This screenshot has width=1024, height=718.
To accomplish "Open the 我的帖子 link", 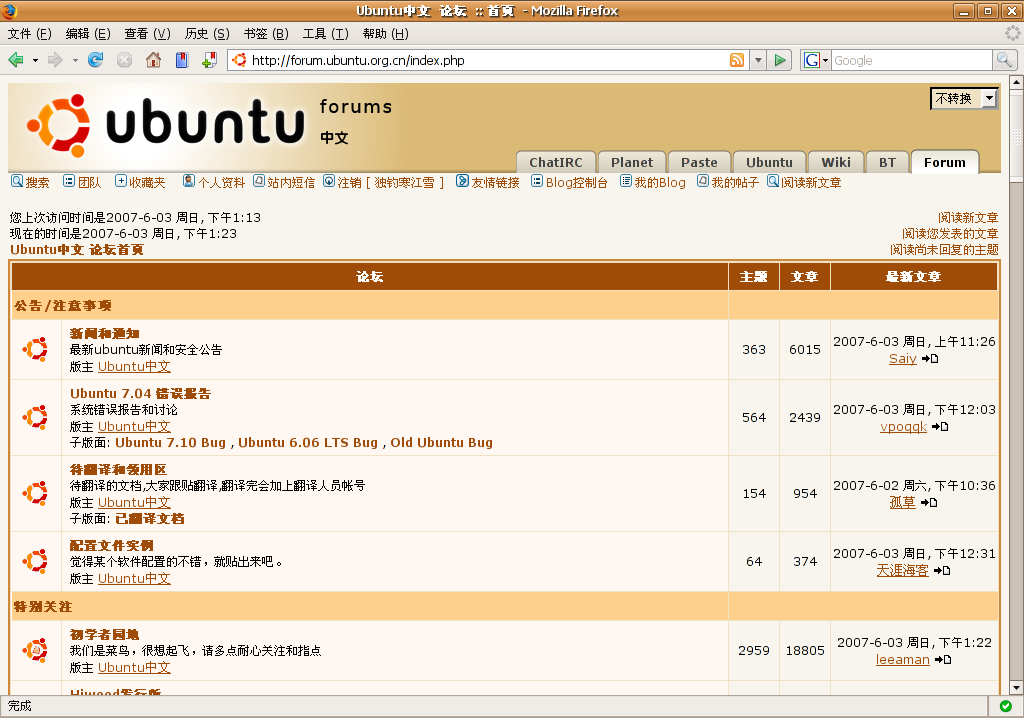I will (x=728, y=182).
